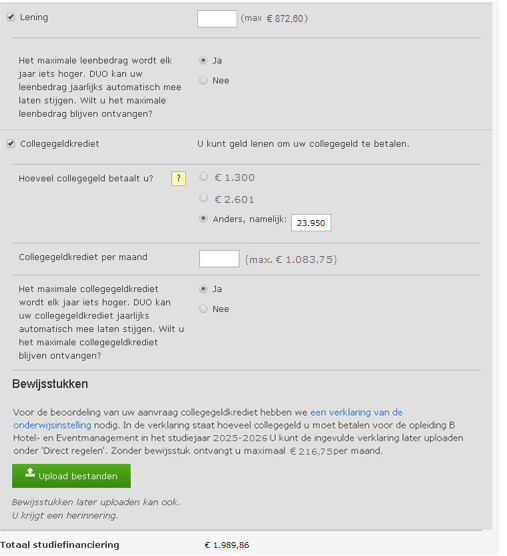Focus the Collegegeldkrediet per maand field

[219, 259]
